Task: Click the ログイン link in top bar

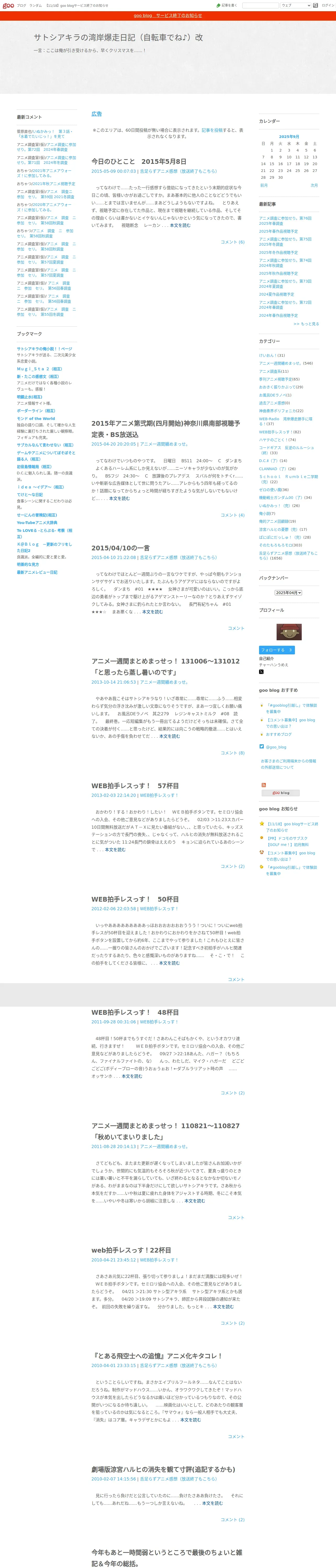Action: (328, 5)
